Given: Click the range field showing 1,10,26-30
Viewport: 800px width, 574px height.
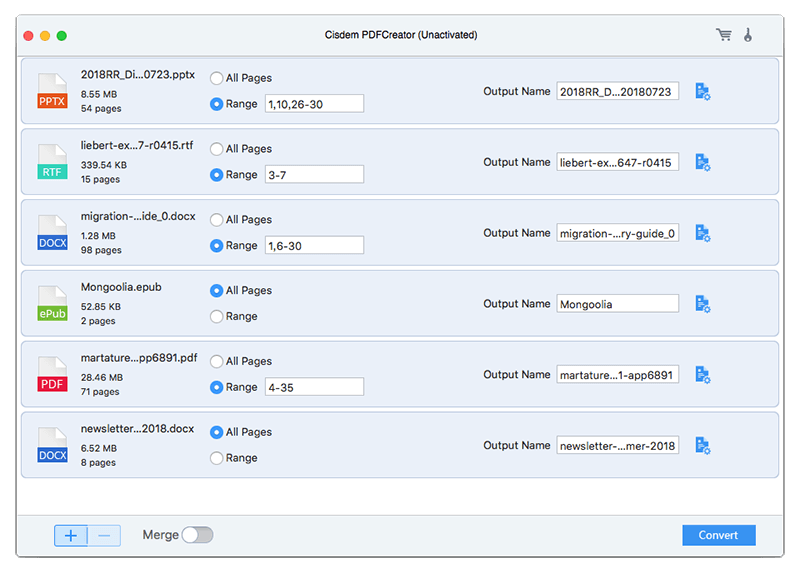Looking at the screenshot, I should tap(314, 104).
